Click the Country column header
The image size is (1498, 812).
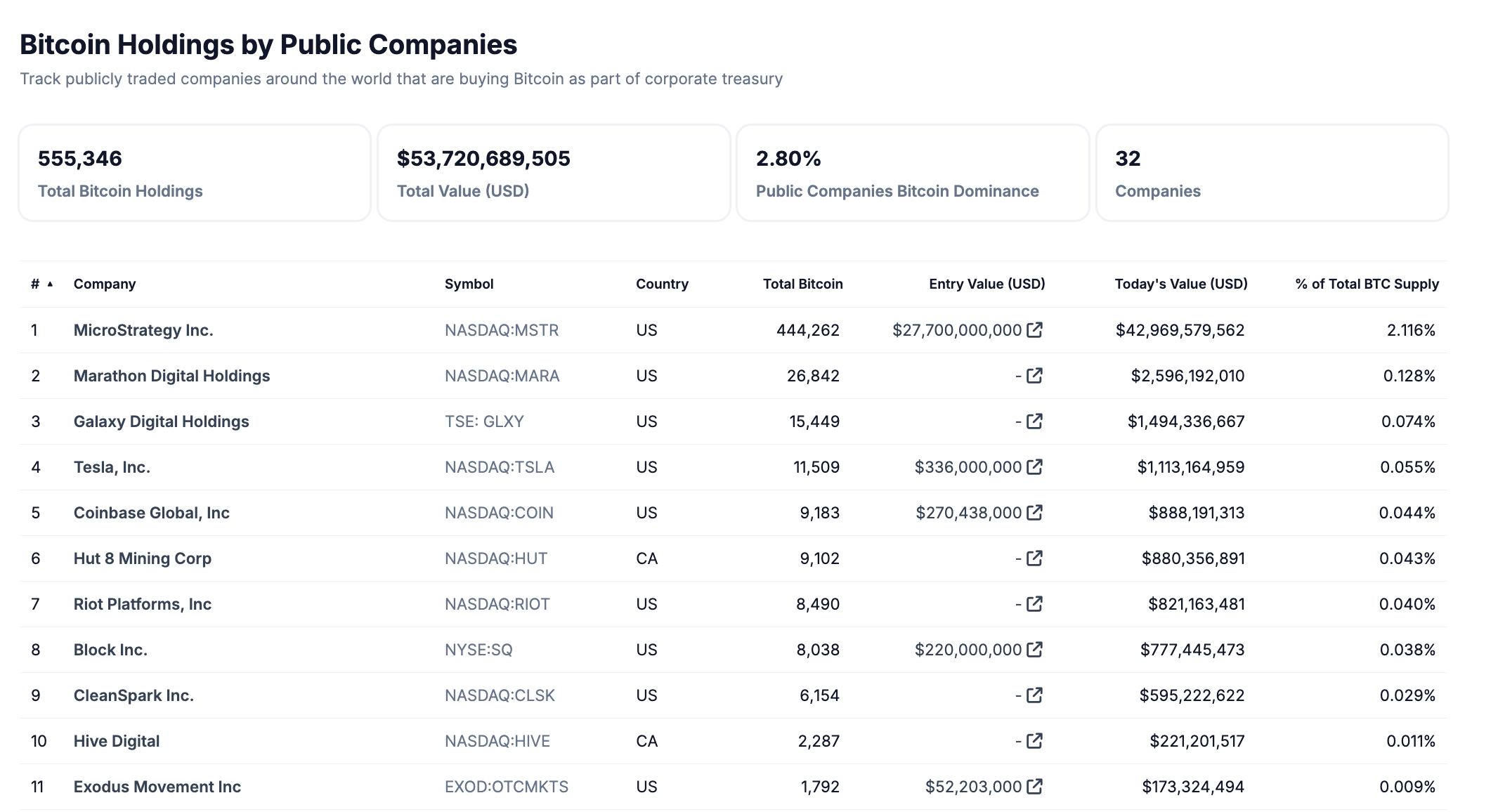tap(662, 284)
